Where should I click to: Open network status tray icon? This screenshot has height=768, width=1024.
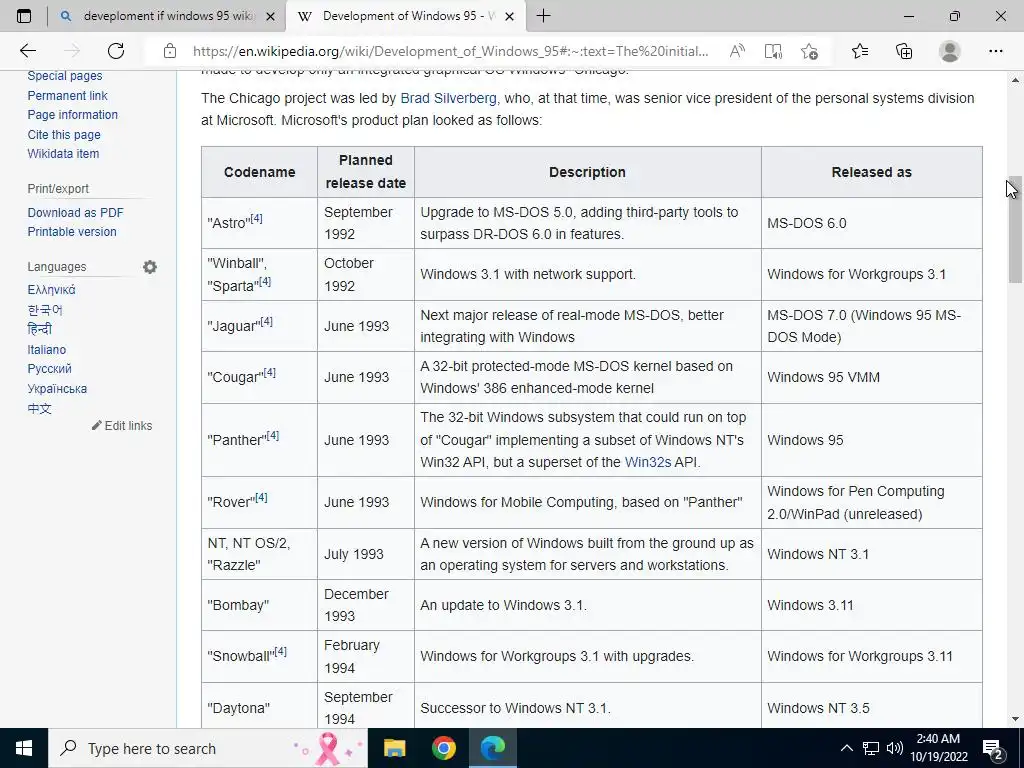[871, 748]
